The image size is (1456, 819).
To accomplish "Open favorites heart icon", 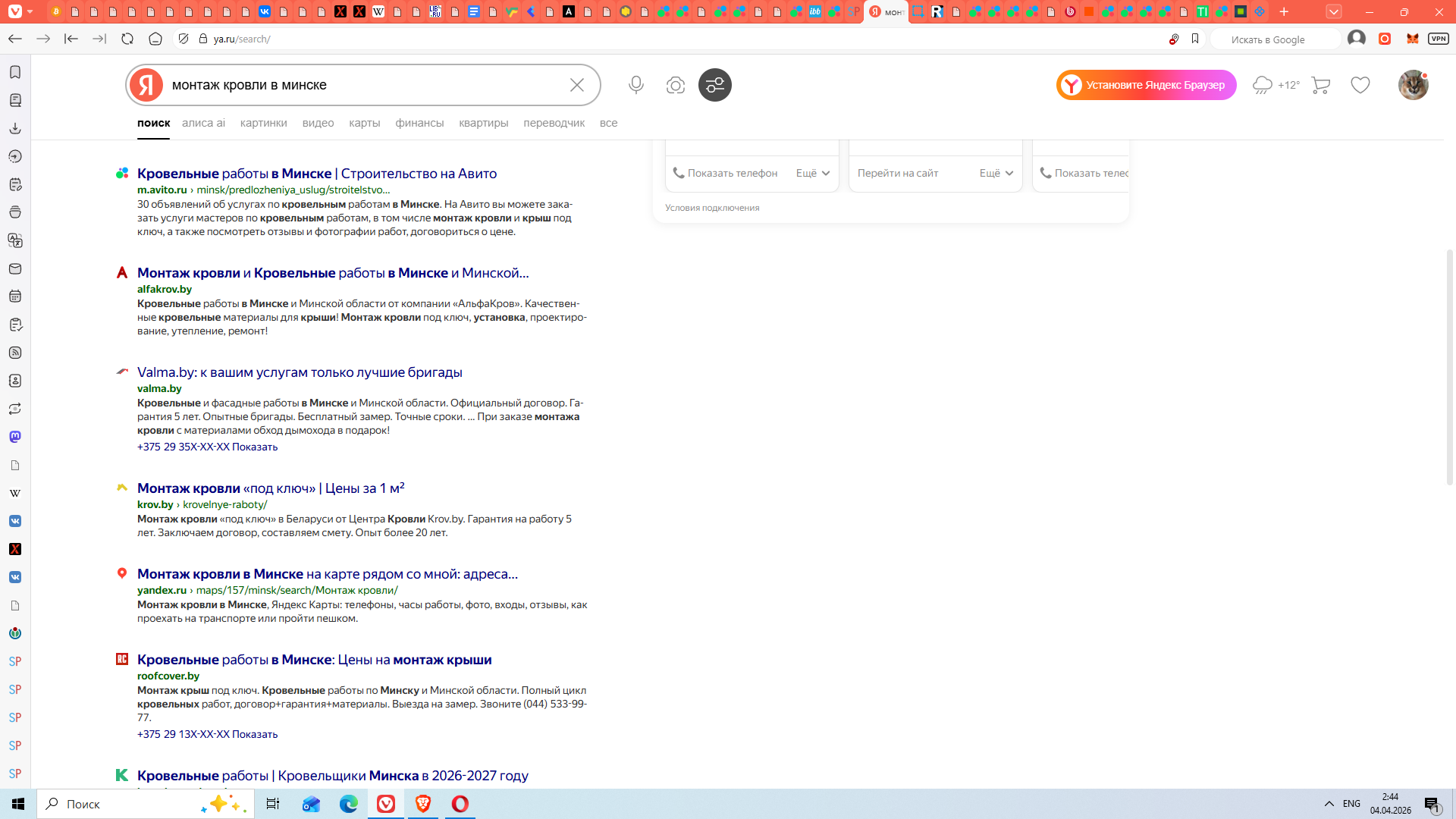I will pyautogui.click(x=1360, y=85).
